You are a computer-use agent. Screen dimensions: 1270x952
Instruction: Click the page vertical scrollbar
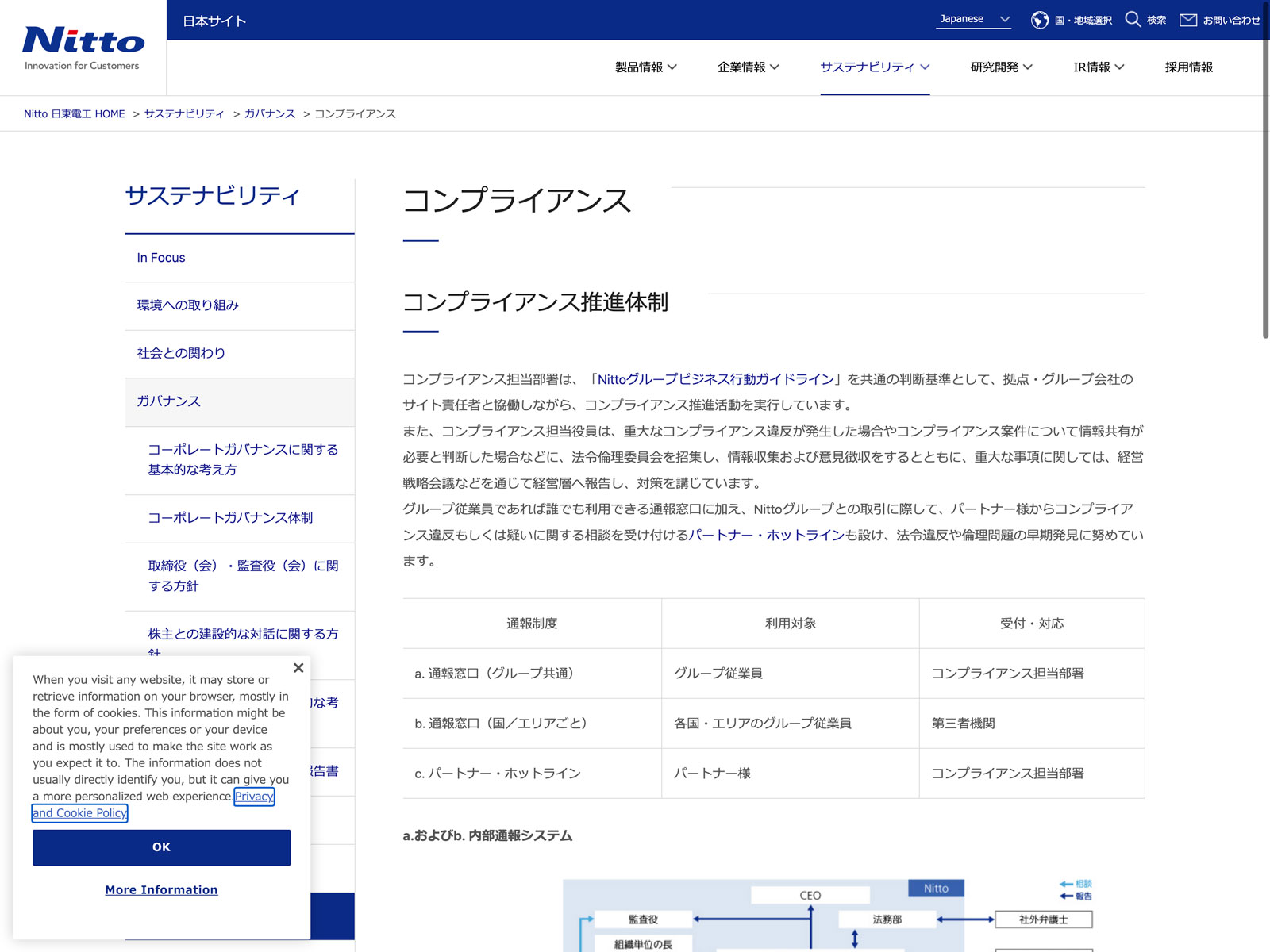(1265, 238)
